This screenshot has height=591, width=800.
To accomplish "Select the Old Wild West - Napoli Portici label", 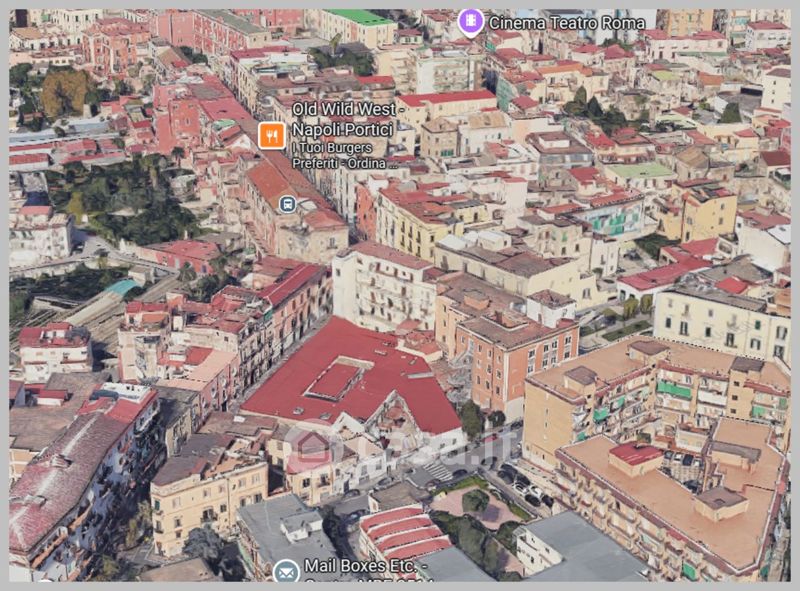I will (347, 119).
